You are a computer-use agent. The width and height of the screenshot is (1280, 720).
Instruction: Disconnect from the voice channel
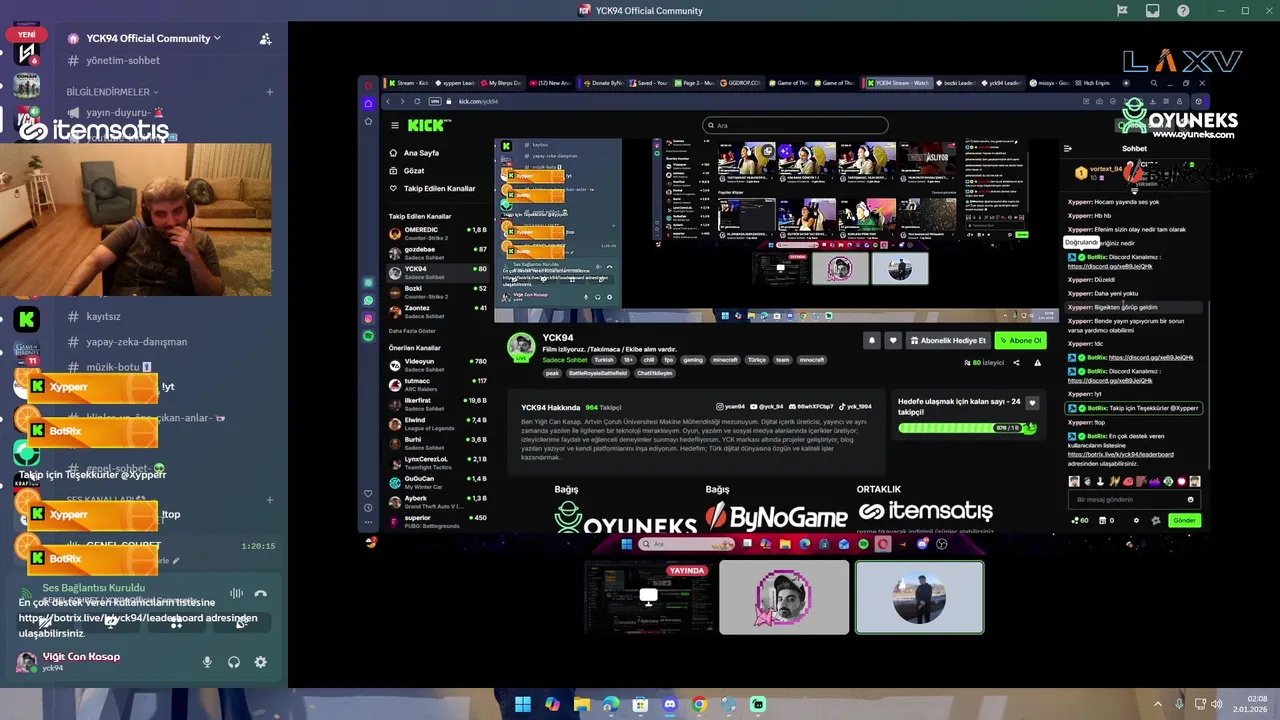pos(260,593)
